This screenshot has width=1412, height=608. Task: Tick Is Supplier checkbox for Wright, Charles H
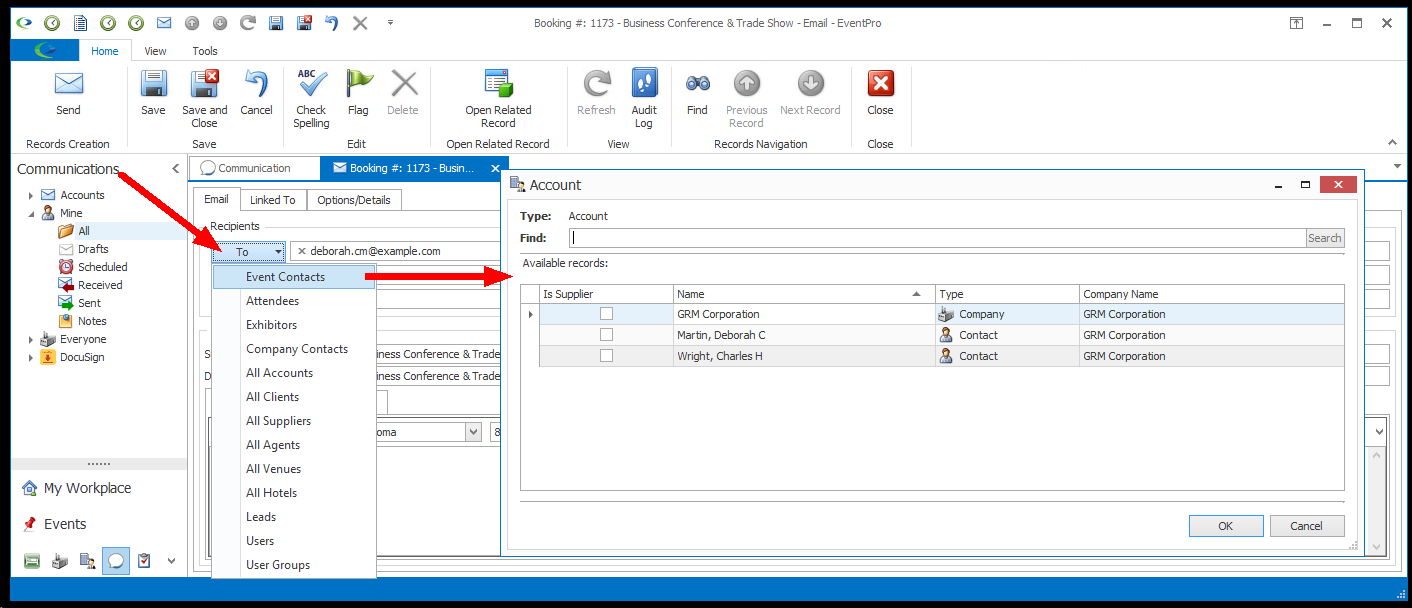point(606,356)
